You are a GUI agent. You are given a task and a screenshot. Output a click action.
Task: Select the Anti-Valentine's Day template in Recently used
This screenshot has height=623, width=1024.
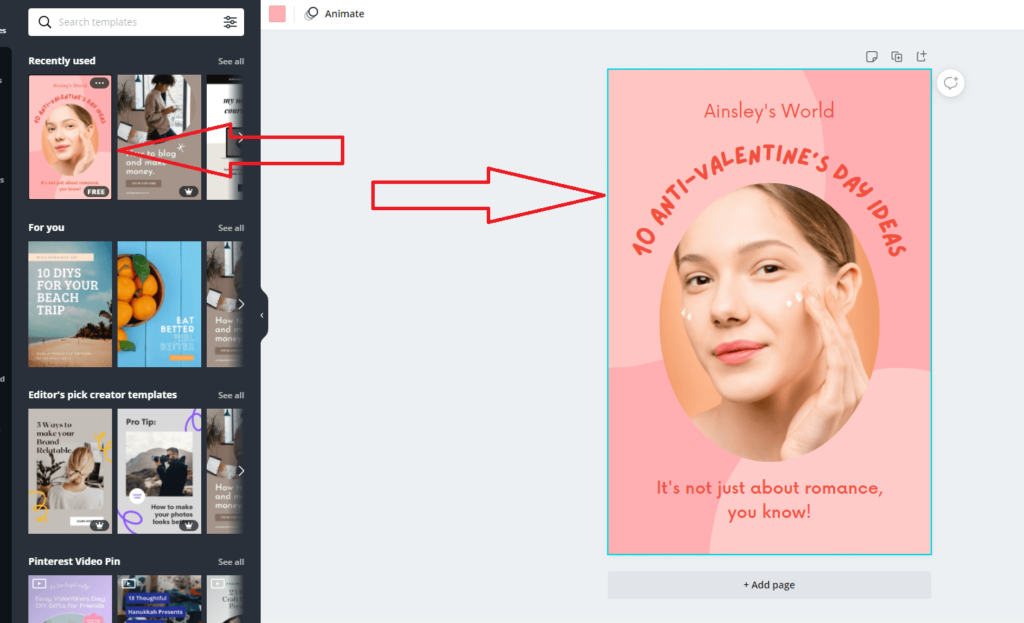[70, 137]
